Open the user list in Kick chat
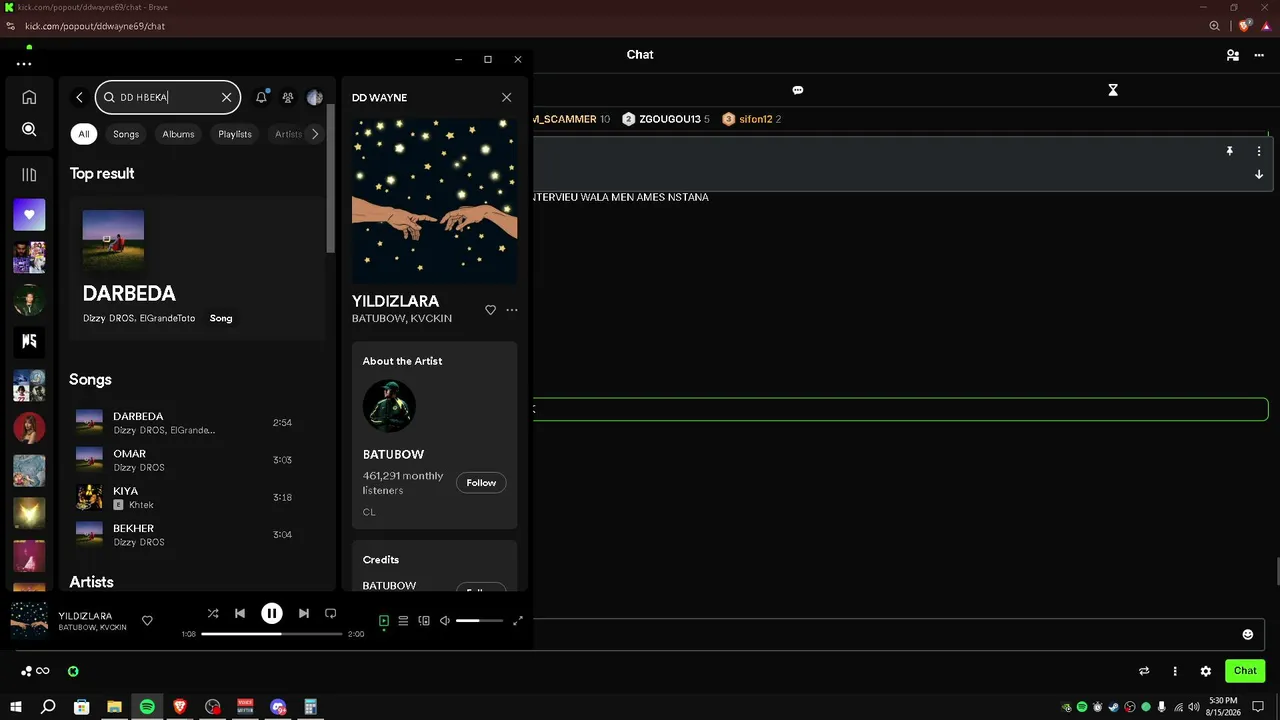1280x720 pixels. (x=1233, y=55)
